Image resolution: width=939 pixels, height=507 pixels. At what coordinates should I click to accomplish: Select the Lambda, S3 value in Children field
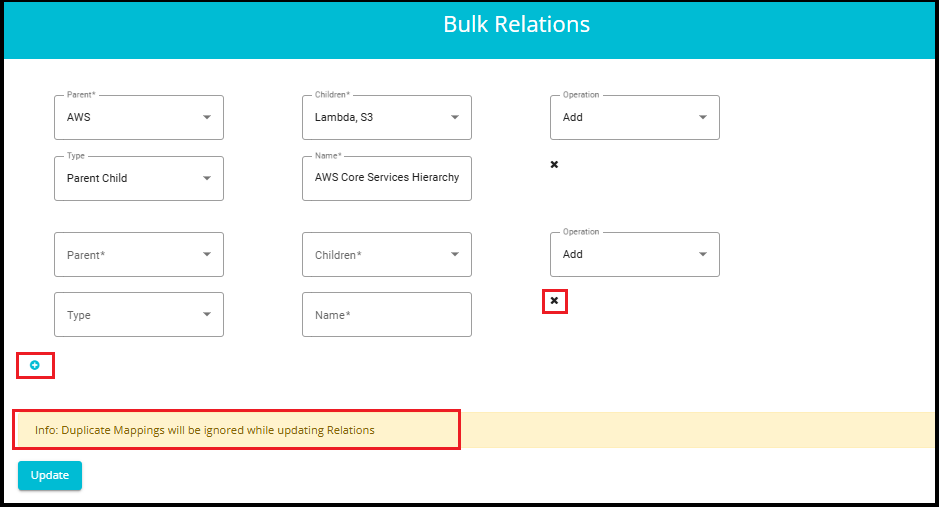pyautogui.click(x=344, y=117)
